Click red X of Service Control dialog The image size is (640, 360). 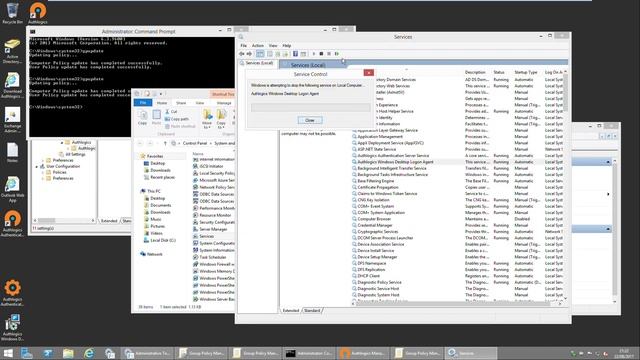click(x=369, y=73)
